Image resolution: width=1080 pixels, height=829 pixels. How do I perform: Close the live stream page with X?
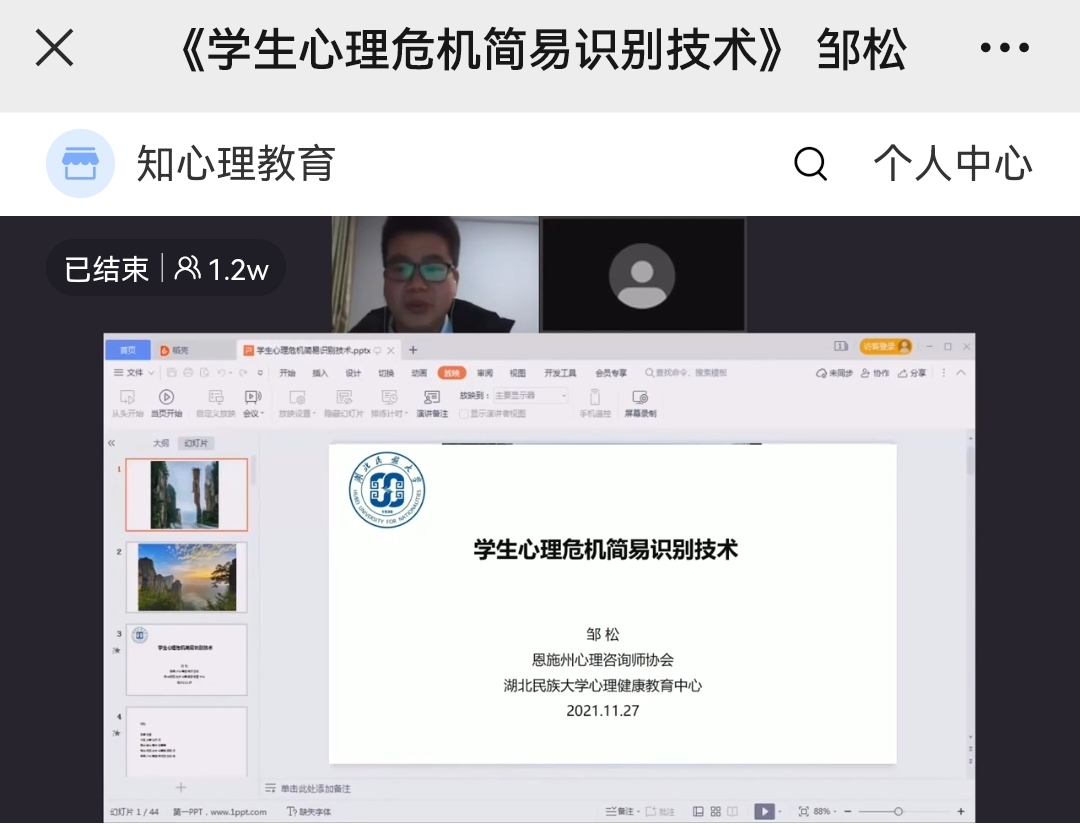click(54, 48)
